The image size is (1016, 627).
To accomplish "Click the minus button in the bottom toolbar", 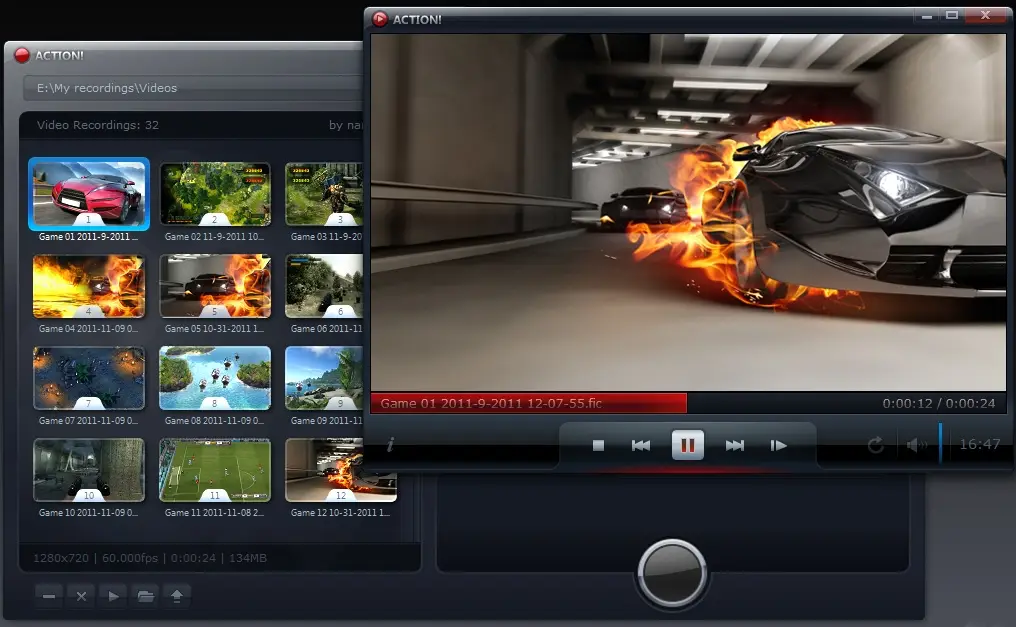I will click(49, 596).
